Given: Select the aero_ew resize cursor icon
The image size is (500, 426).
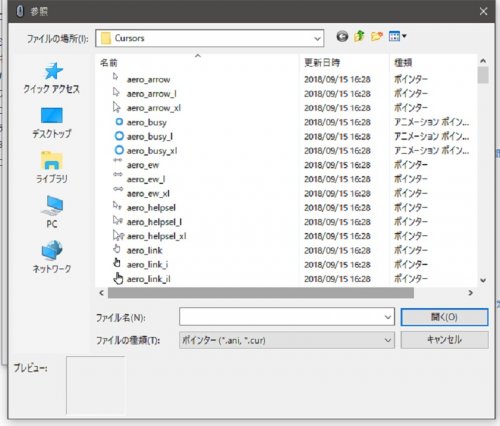Looking at the screenshot, I should [118, 160].
